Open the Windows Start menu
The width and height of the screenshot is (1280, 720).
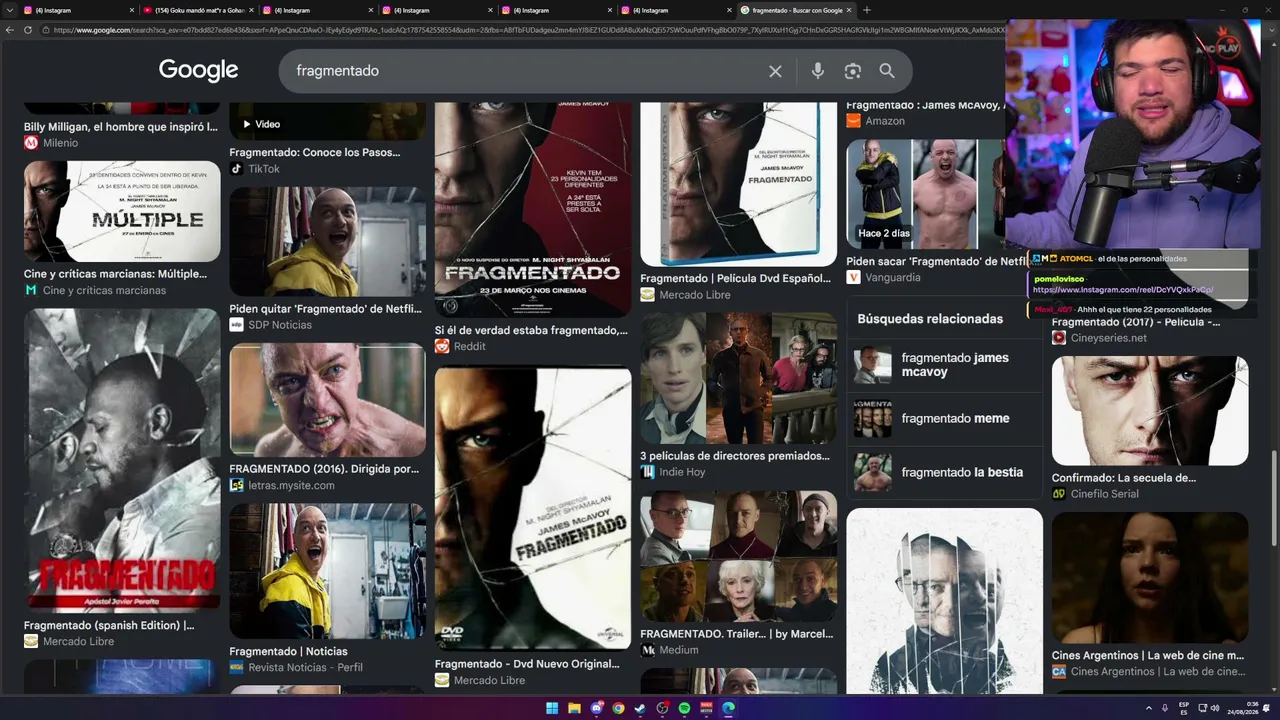coord(552,708)
